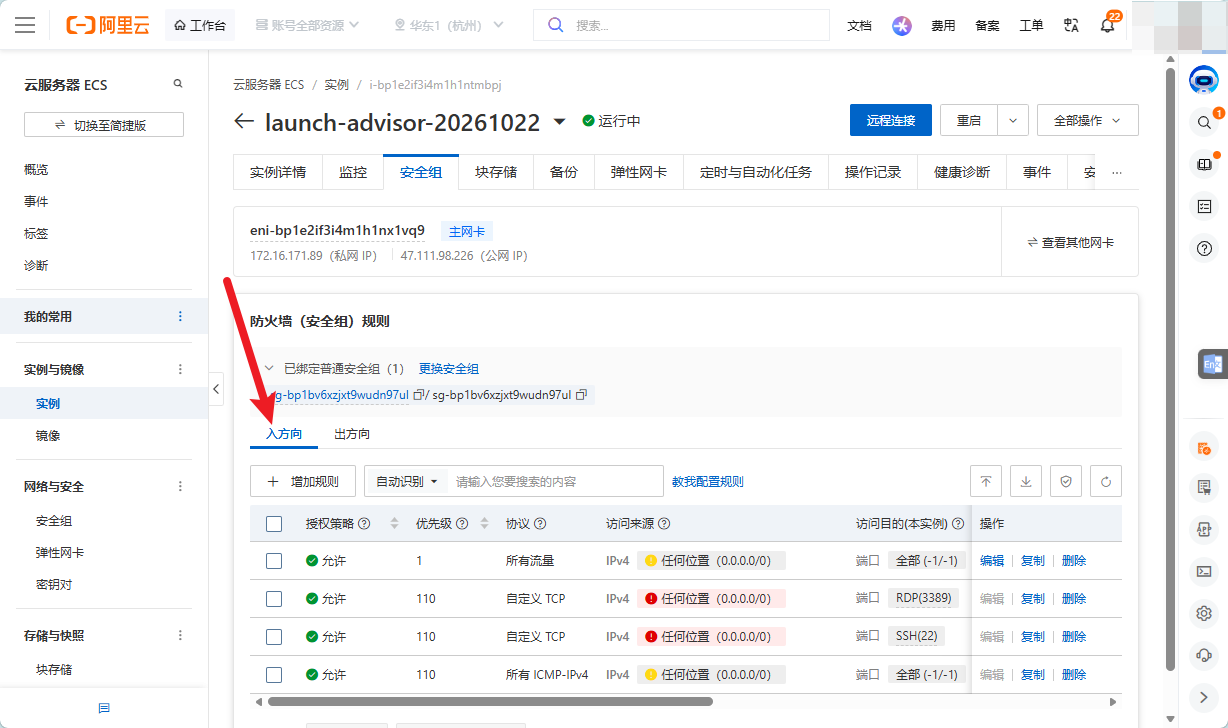Tick the checkbox for RDP(3389) rule
This screenshot has height=728, width=1228.
click(x=274, y=599)
